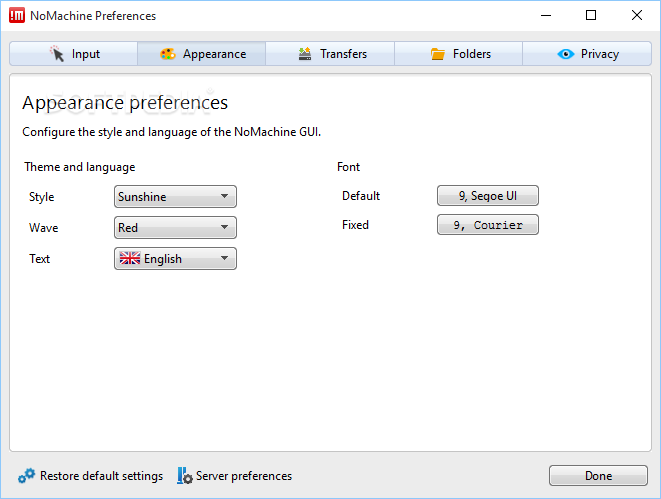Click the Appearance palette icon
The width and height of the screenshot is (661, 499).
[168, 54]
